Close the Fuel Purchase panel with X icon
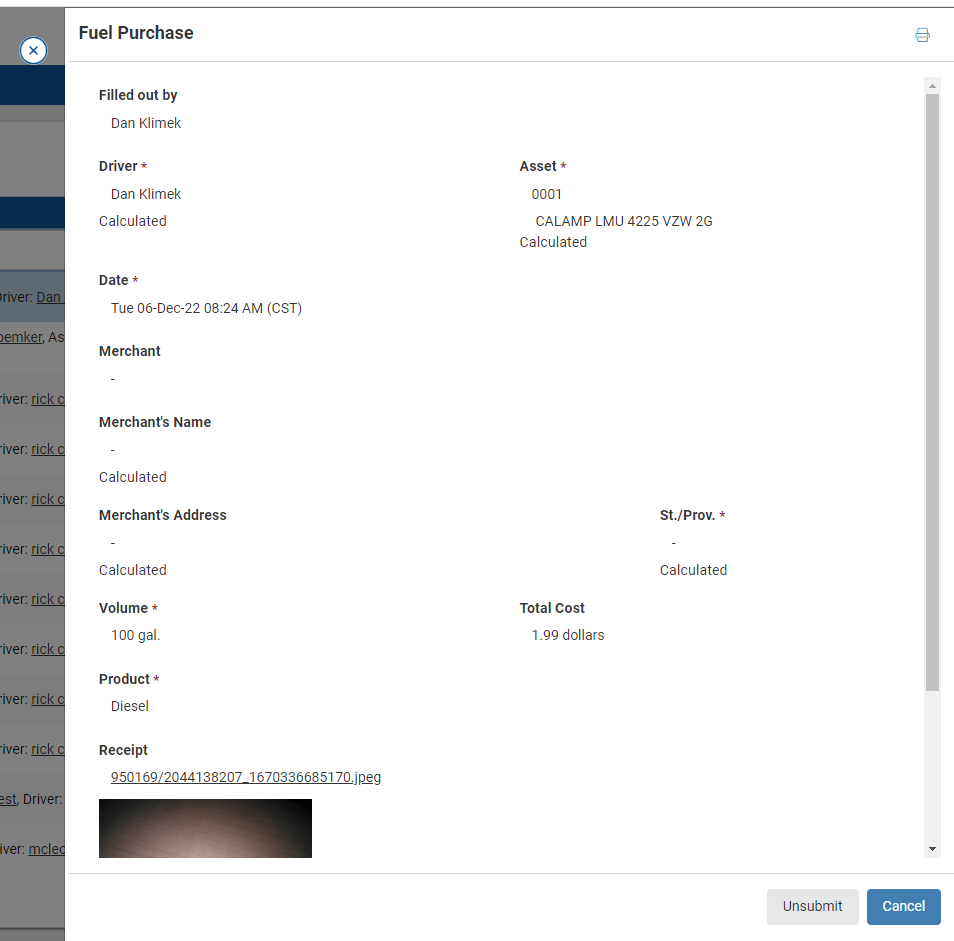 tap(33, 50)
